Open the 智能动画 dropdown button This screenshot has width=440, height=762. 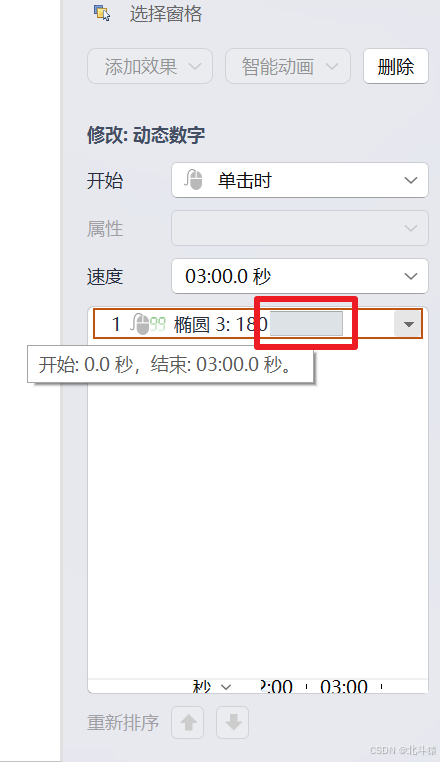[x=288, y=66]
